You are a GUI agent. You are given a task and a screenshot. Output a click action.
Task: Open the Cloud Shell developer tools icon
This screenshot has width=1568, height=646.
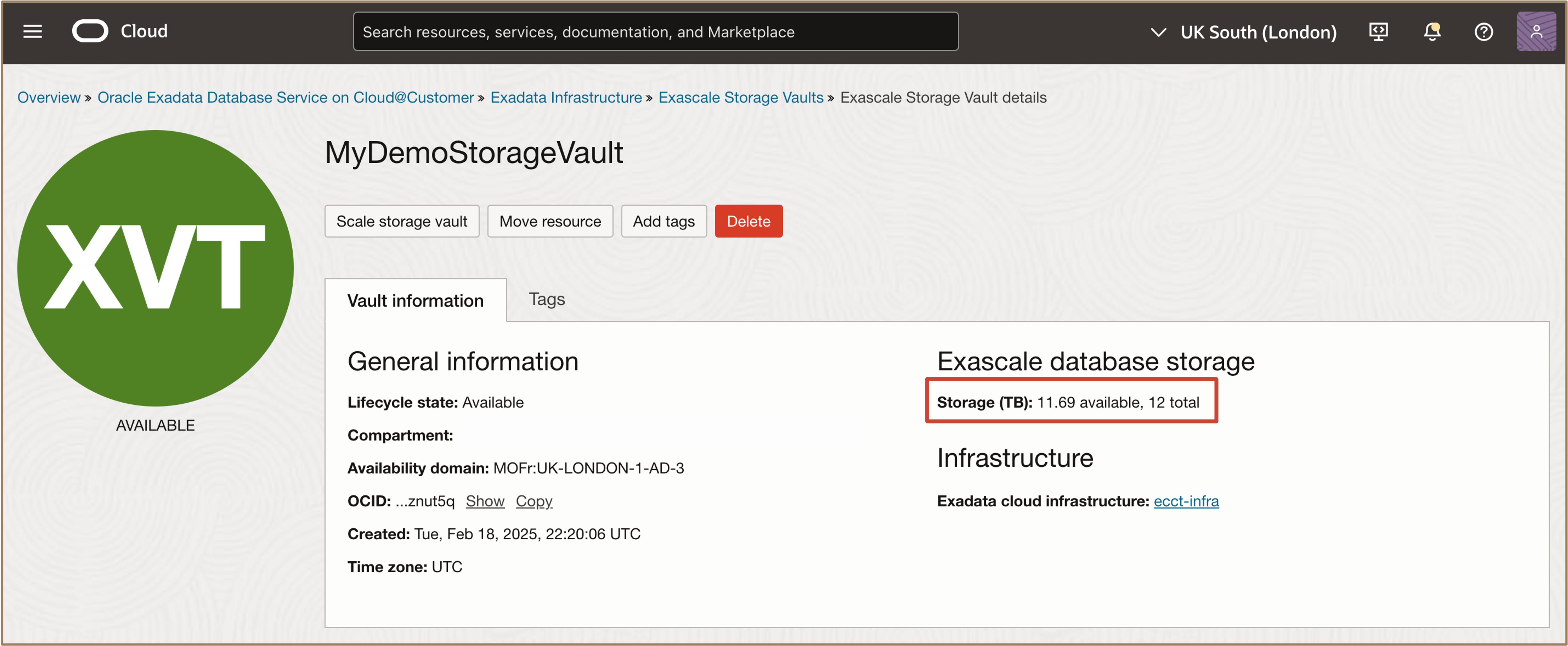[x=1378, y=32]
